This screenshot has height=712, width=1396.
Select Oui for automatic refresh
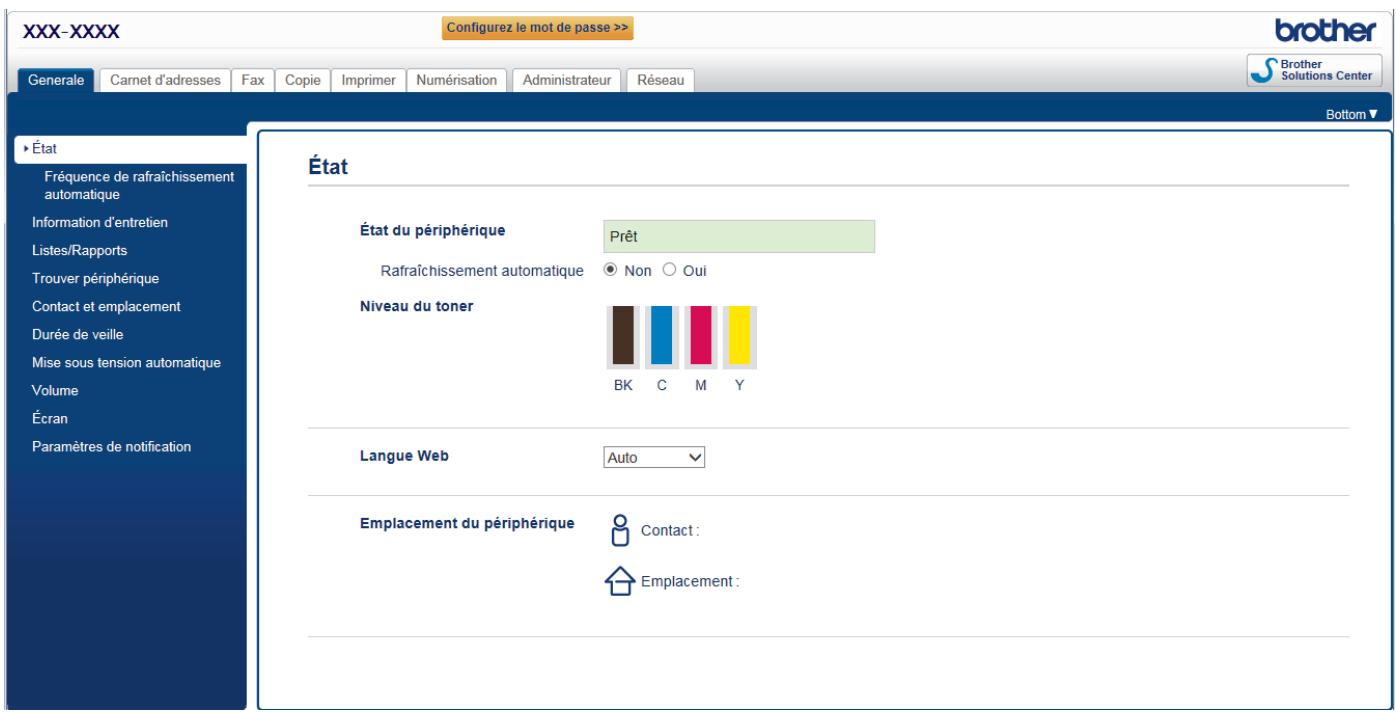point(669,270)
